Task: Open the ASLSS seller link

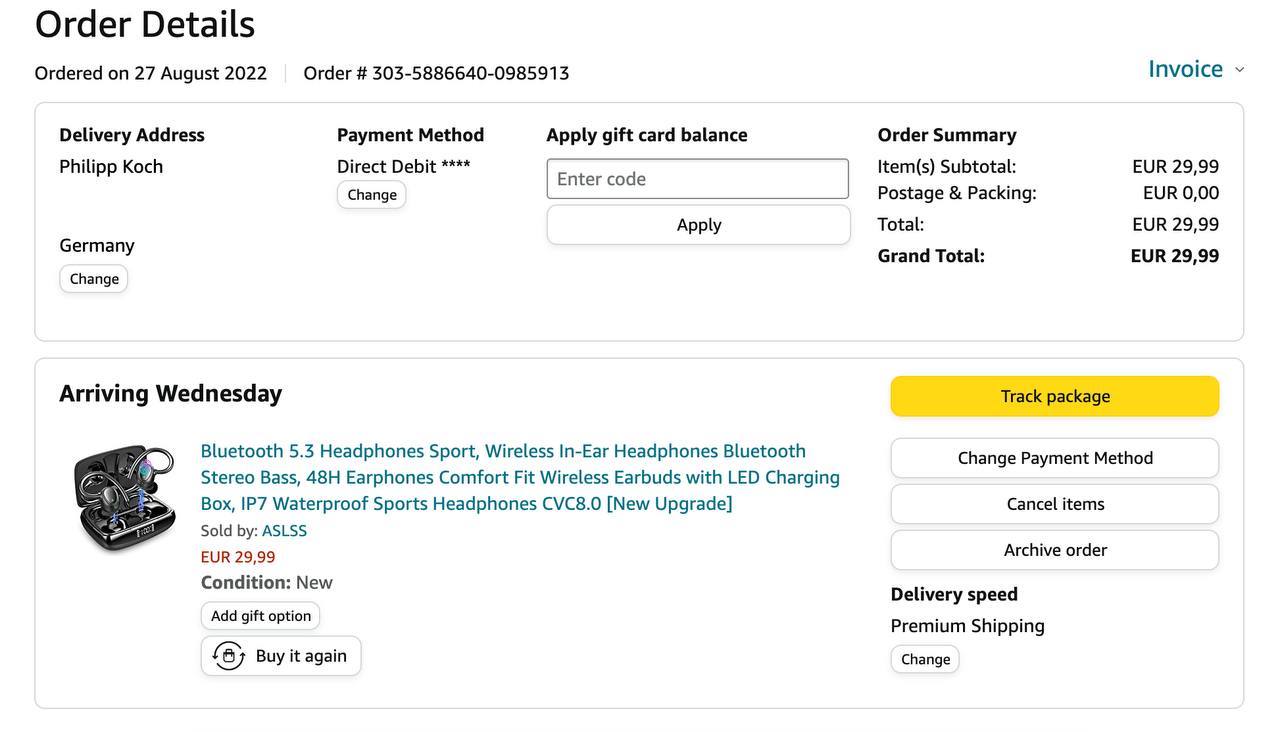Action: tap(284, 531)
